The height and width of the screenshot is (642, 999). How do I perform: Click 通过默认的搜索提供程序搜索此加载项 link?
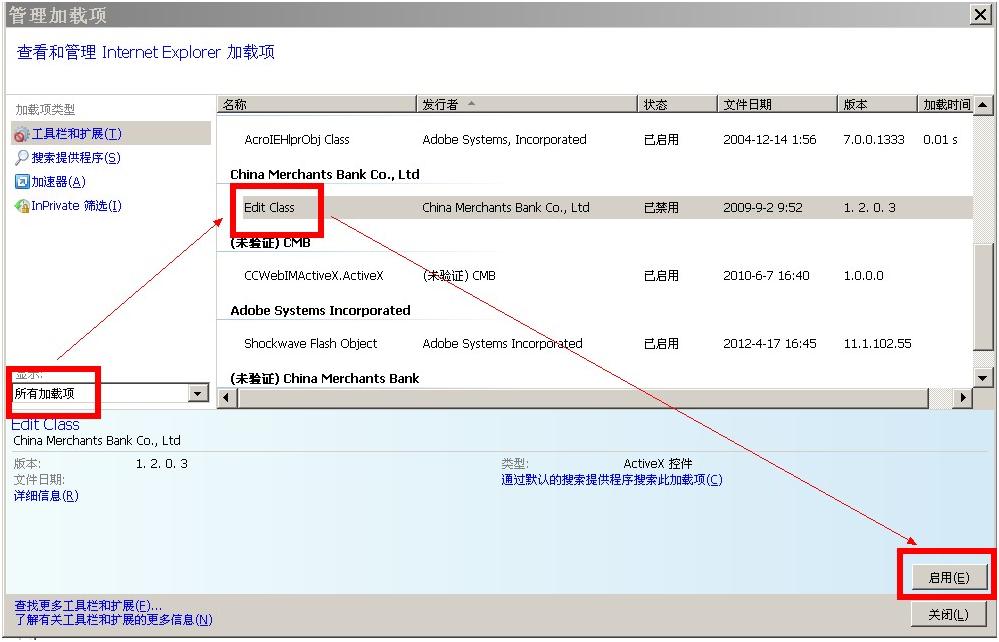coord(611,480)
